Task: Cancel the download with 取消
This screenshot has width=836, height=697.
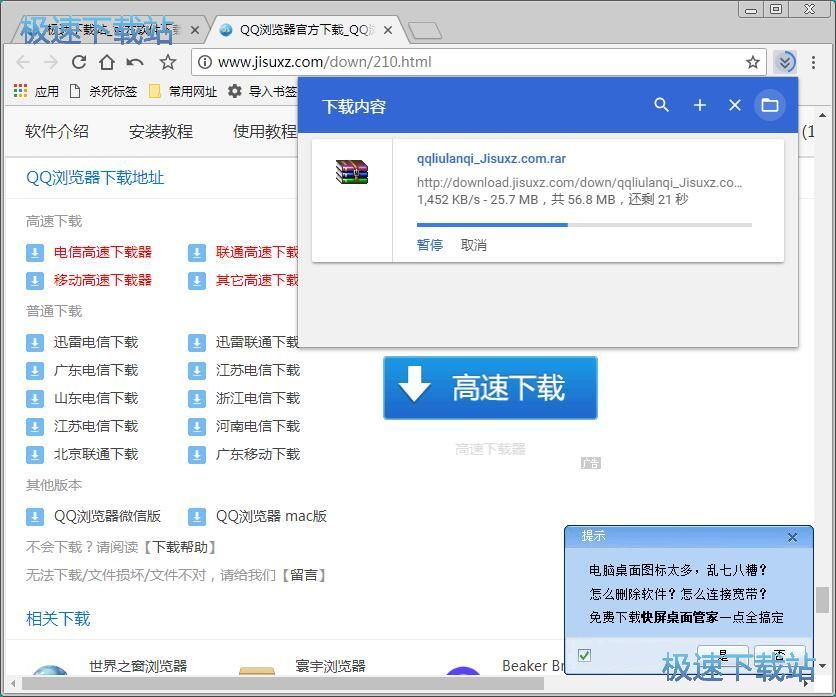Action: pyautogui.click(x=474, y=245)
